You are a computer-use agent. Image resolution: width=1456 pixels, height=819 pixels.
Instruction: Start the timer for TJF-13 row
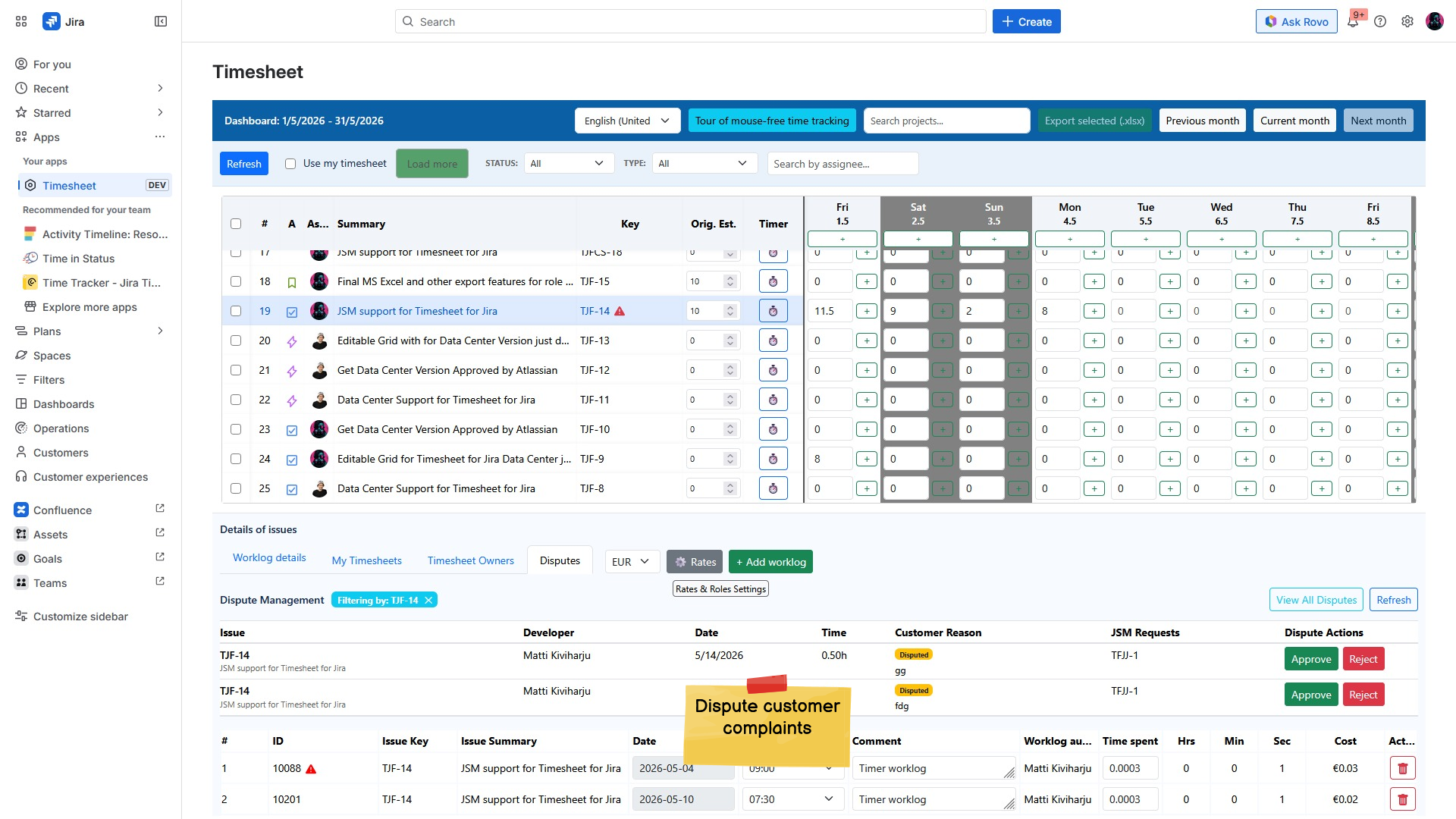[773, 340]
